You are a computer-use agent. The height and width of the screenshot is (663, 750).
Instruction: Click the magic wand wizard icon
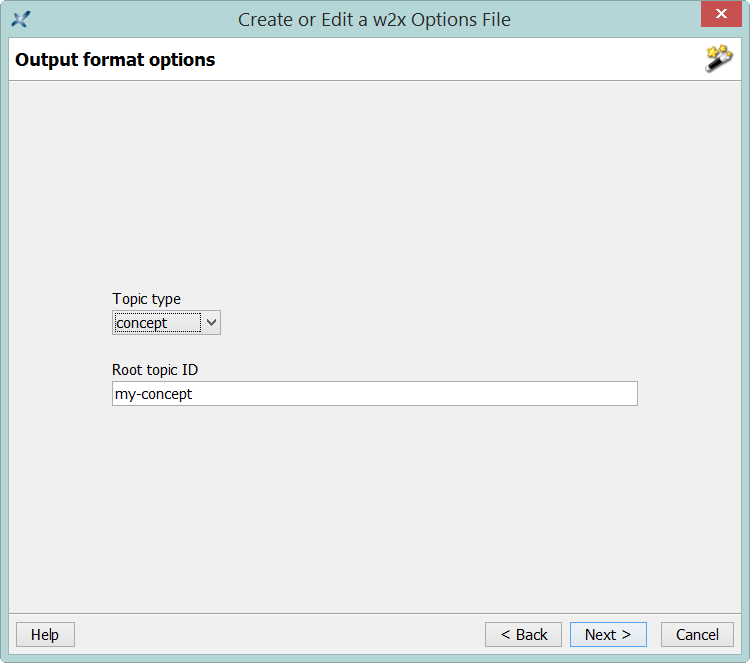click(x=718, y=58)
